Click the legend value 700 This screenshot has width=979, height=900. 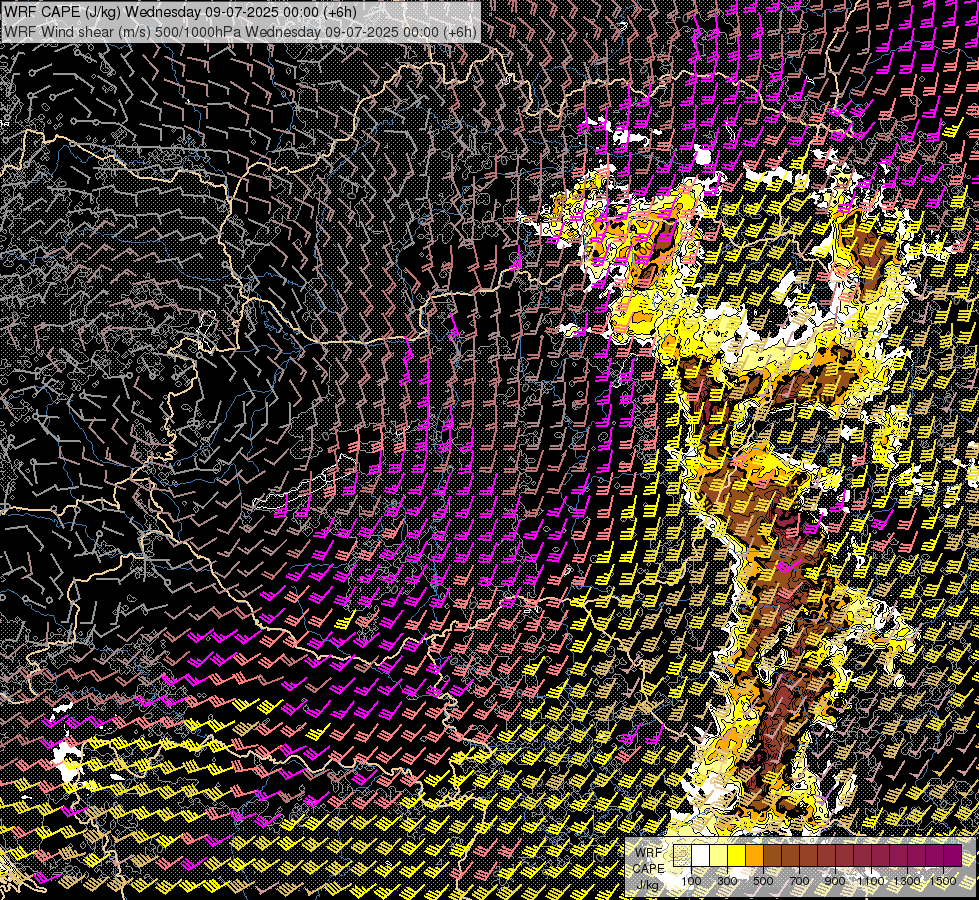(x=799, y=881)
